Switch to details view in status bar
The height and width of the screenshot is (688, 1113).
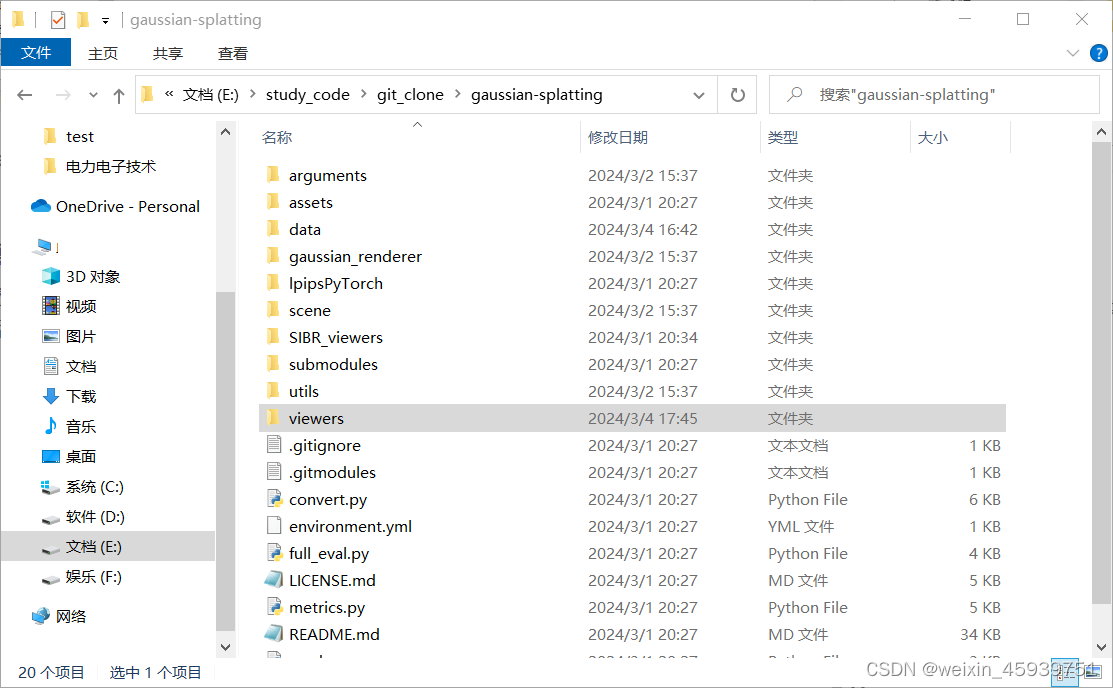(1064, 672)
